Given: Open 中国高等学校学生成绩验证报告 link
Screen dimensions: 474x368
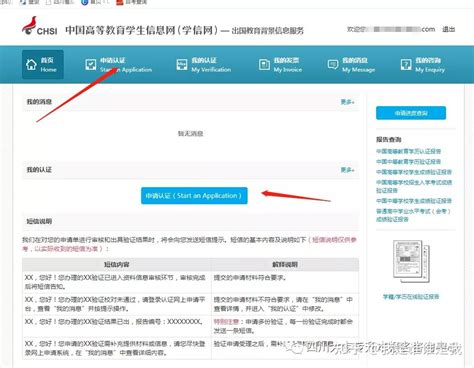Looking at the screenshot, I should click(x=414, y=172).
